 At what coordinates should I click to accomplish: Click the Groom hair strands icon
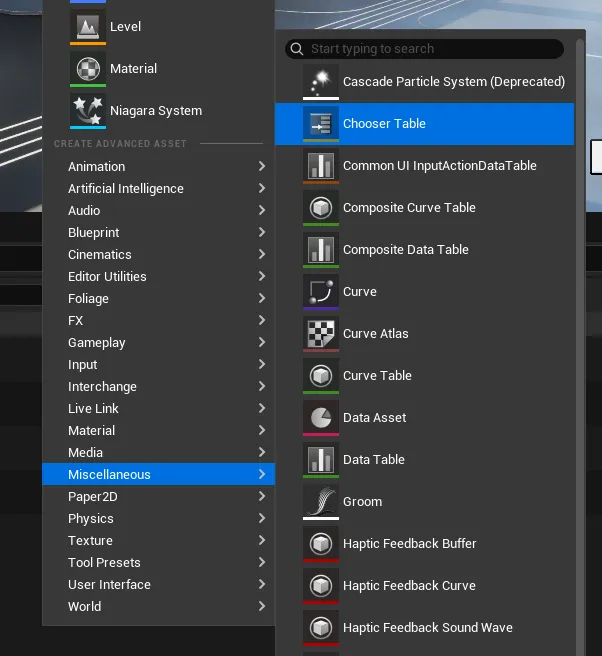tap(321, 502)
